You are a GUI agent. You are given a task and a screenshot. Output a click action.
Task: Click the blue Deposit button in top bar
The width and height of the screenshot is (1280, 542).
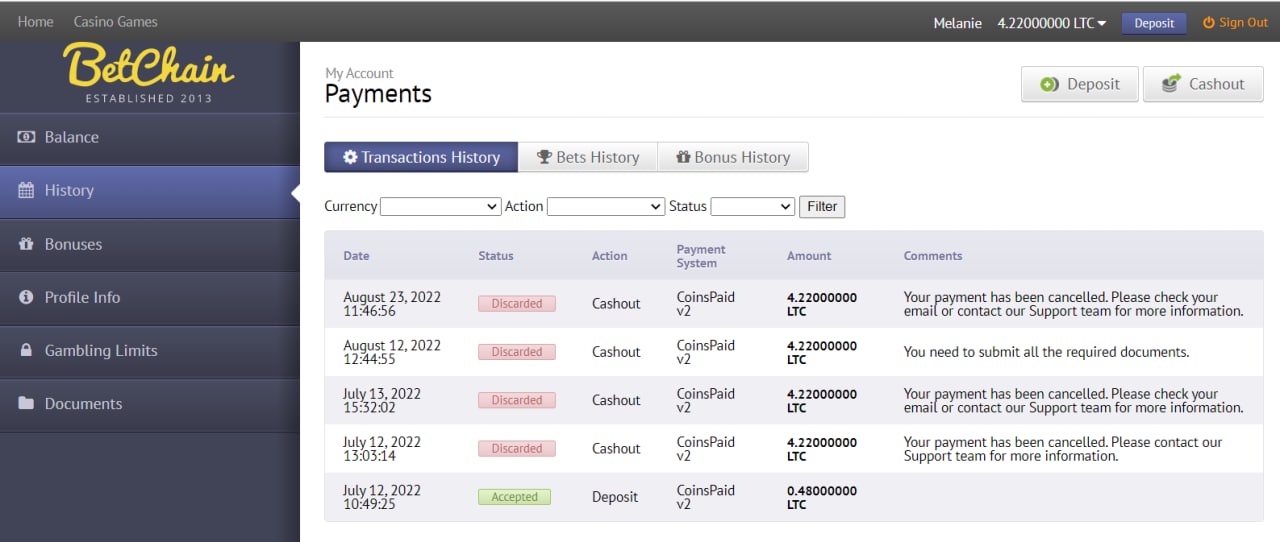point(1154,22)
